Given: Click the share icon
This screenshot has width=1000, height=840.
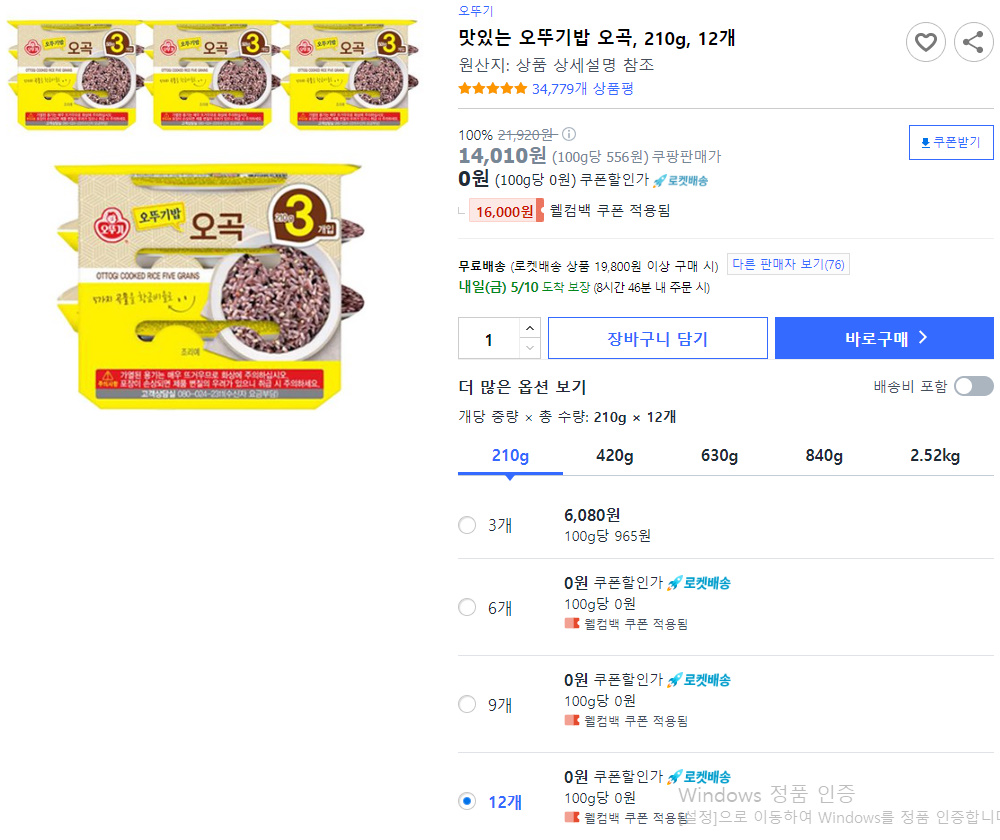Looking at the screenshot, I should click(973, 42).
